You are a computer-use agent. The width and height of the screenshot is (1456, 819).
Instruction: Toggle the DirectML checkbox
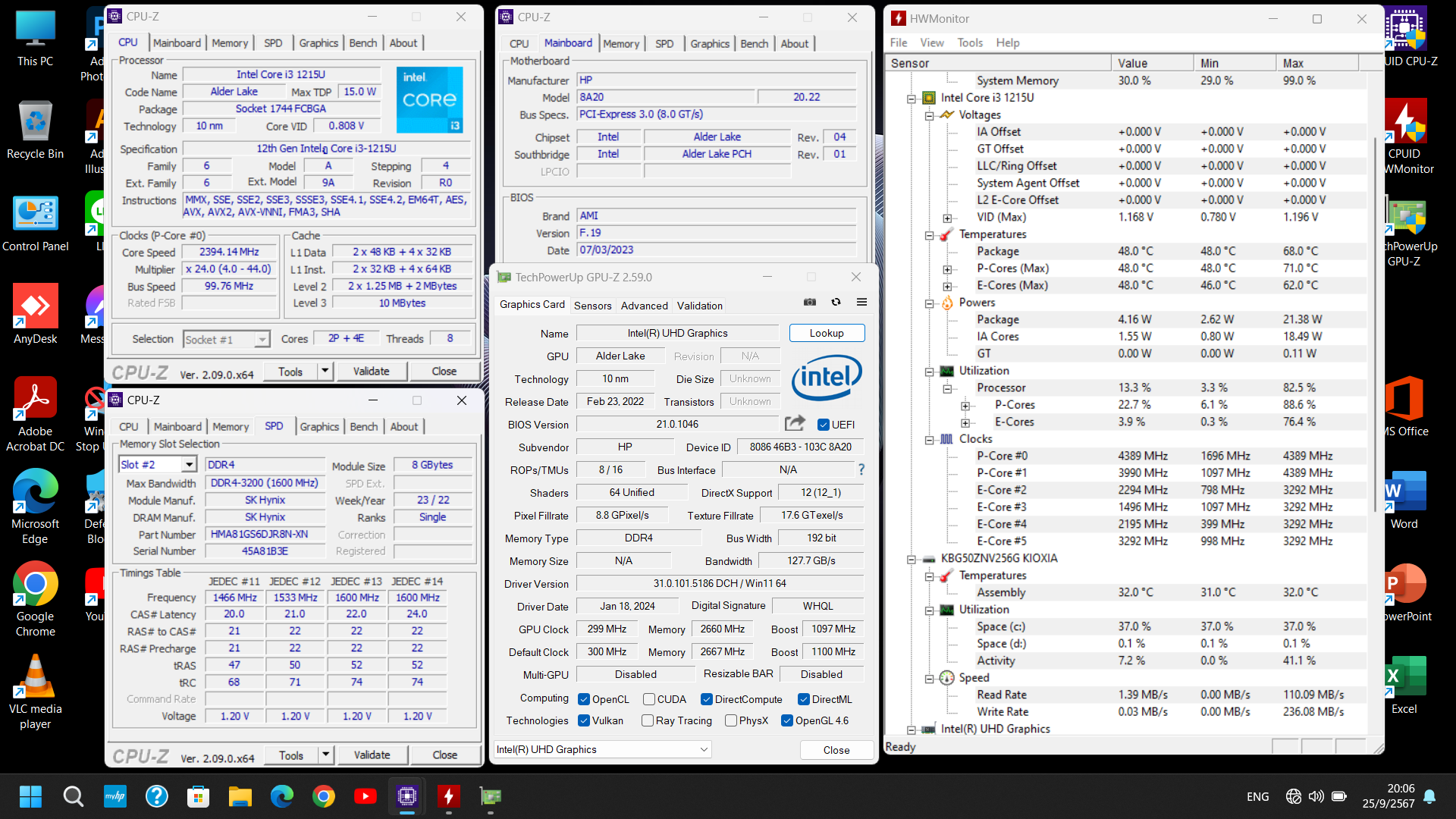804,699
